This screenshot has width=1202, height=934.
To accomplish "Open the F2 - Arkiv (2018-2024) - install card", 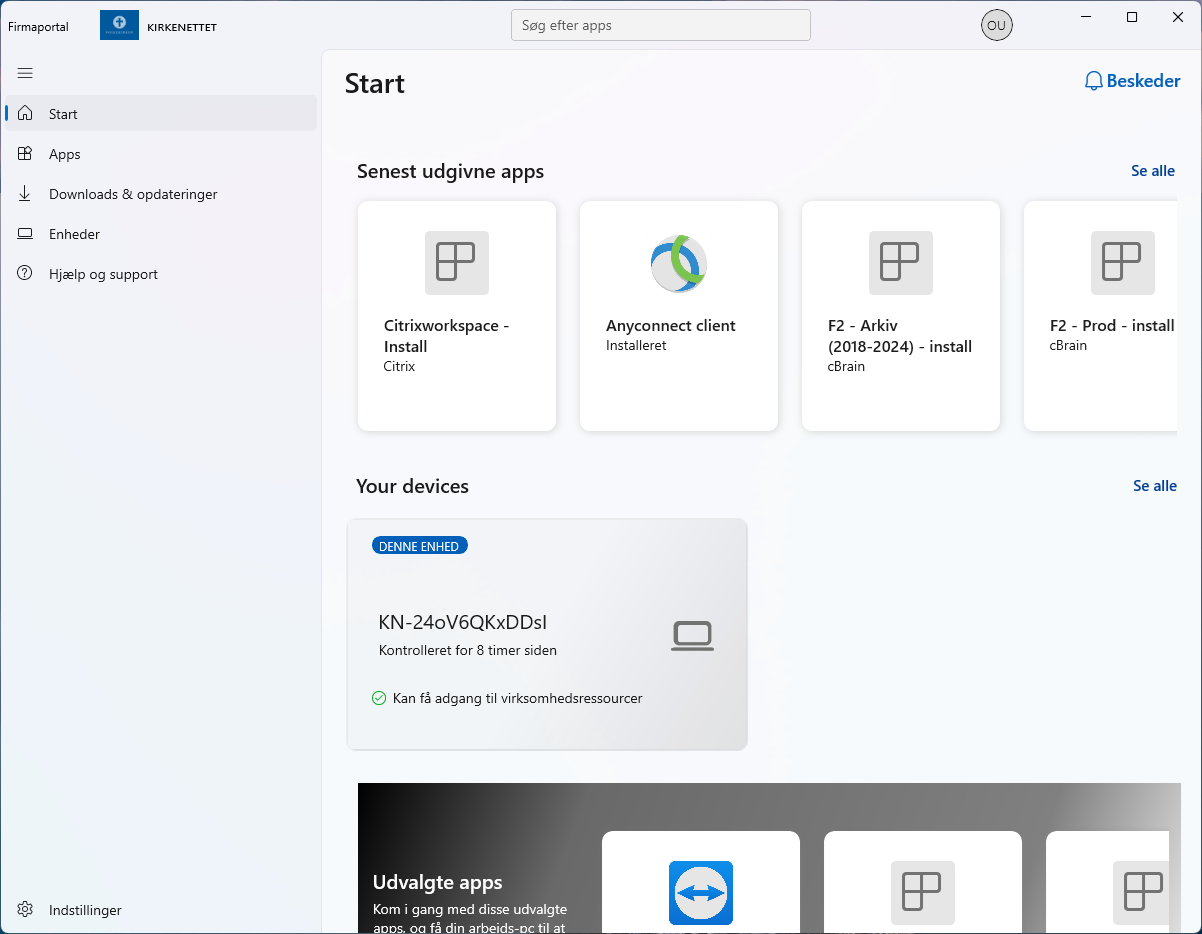I will point(901,316).
